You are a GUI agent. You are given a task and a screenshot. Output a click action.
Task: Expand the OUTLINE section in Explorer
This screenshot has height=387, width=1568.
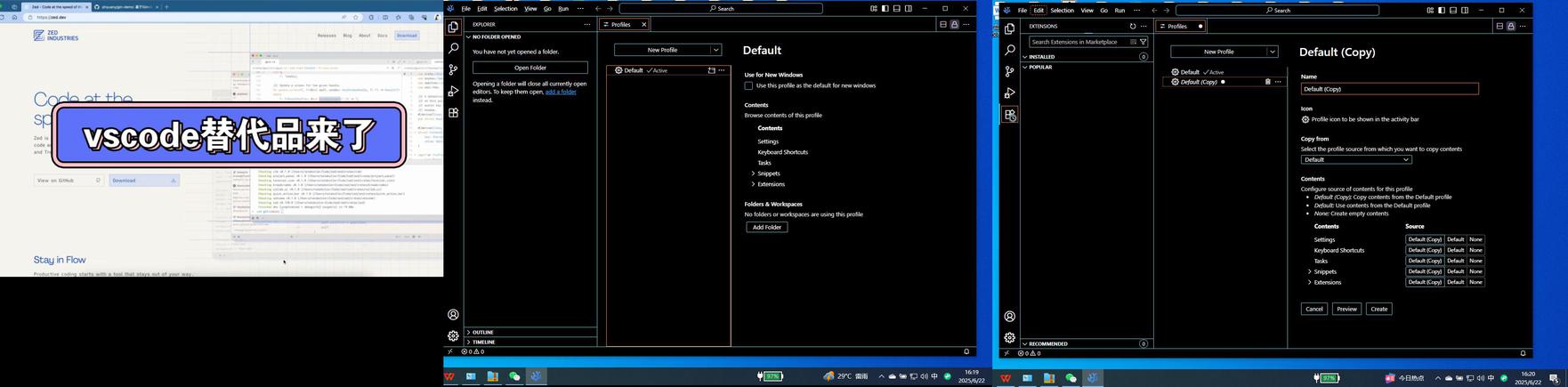(x=469, y=332)
